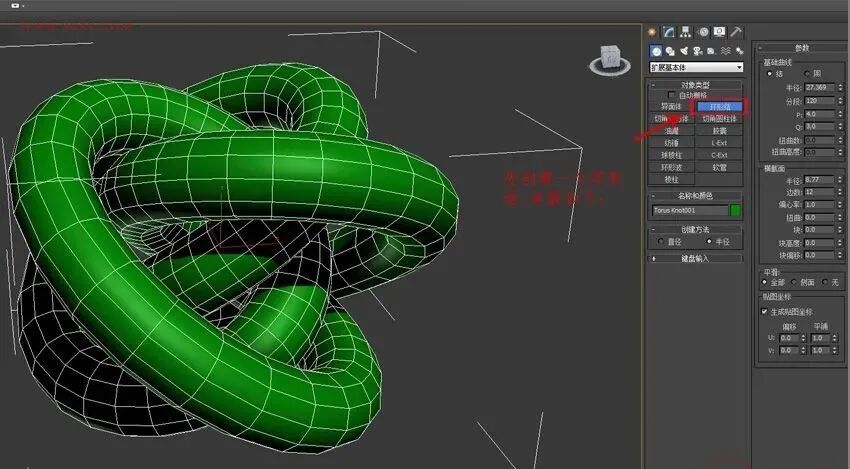850x469 pixels.
Task: Select the 结 base curve radio button
Action: click(770, 73)
